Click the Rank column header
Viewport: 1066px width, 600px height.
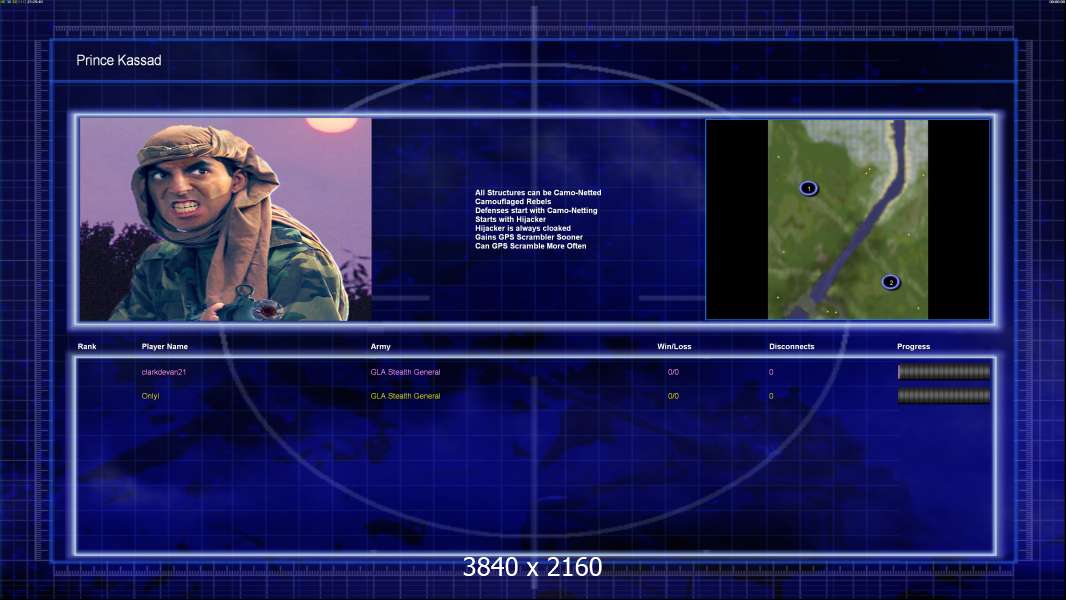87,347
